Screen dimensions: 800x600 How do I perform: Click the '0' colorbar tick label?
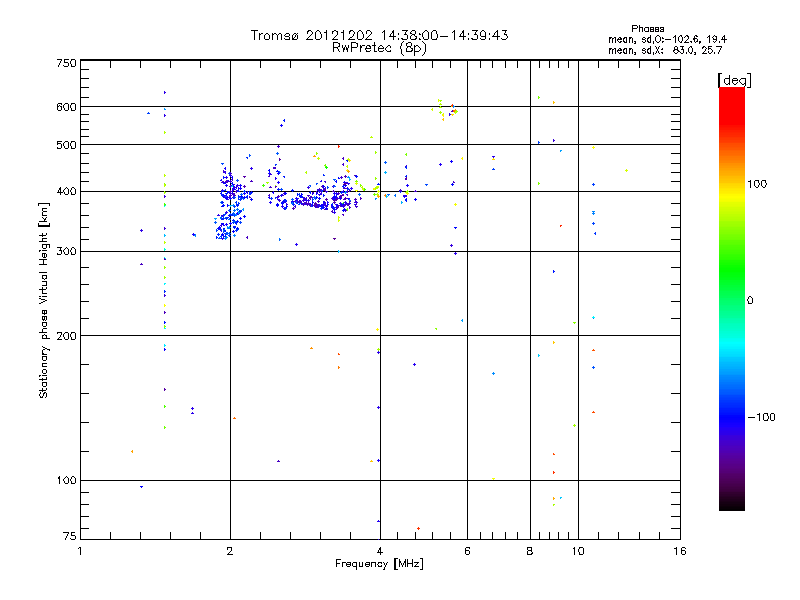pyautogui.click(x=750, y=301)
